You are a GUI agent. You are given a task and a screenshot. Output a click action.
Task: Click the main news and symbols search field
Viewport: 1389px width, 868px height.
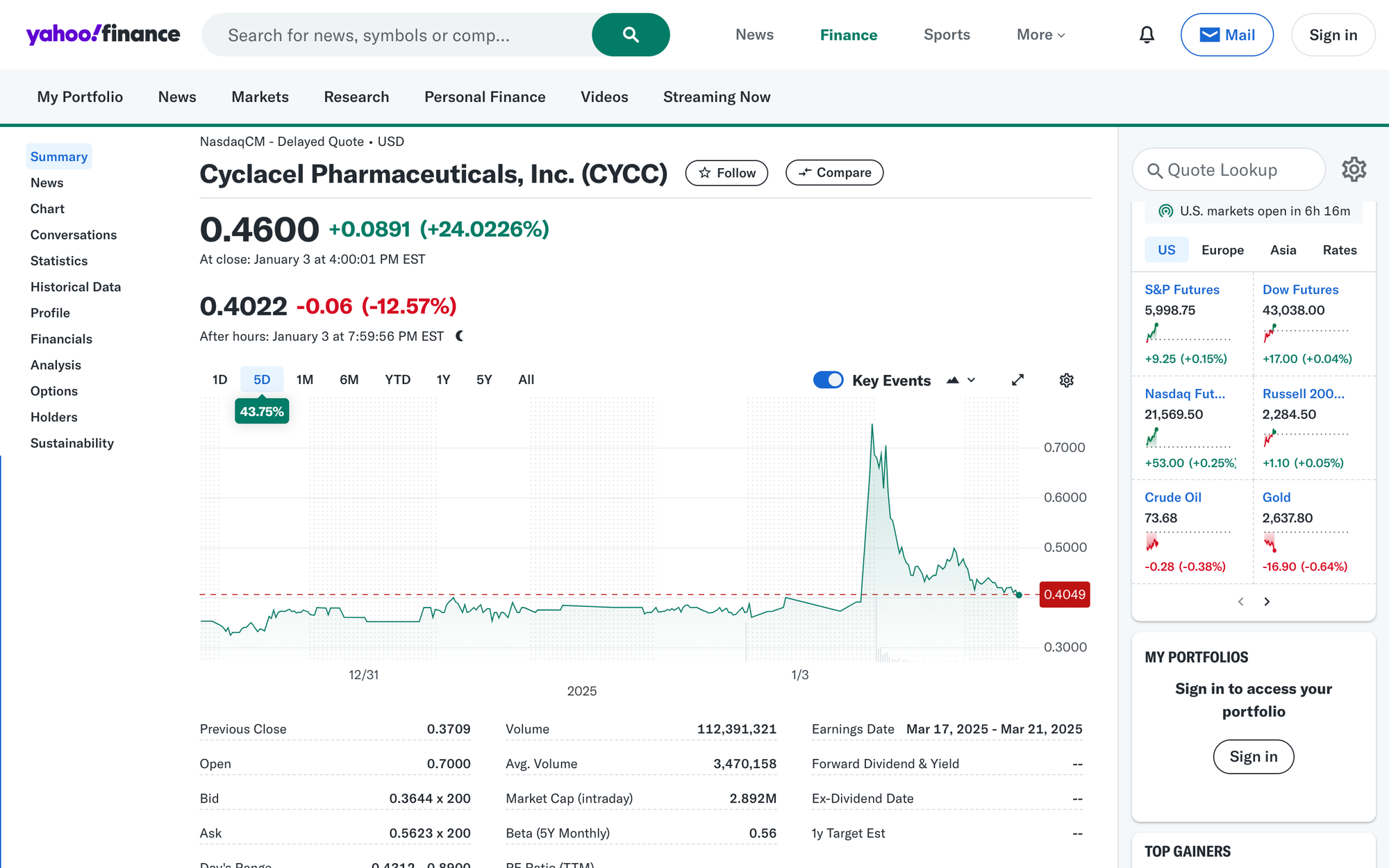pyautogui.click(x=397, y=35)
